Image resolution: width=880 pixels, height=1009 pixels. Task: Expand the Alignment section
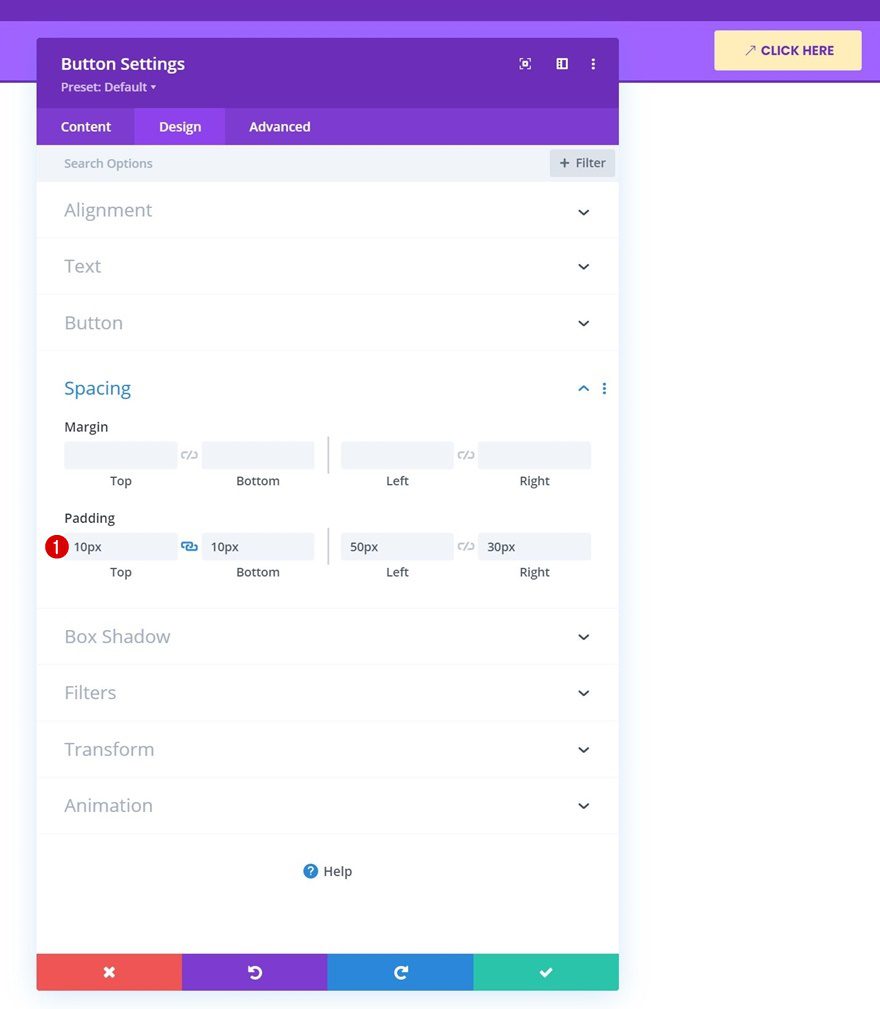[x=583, y=211]
